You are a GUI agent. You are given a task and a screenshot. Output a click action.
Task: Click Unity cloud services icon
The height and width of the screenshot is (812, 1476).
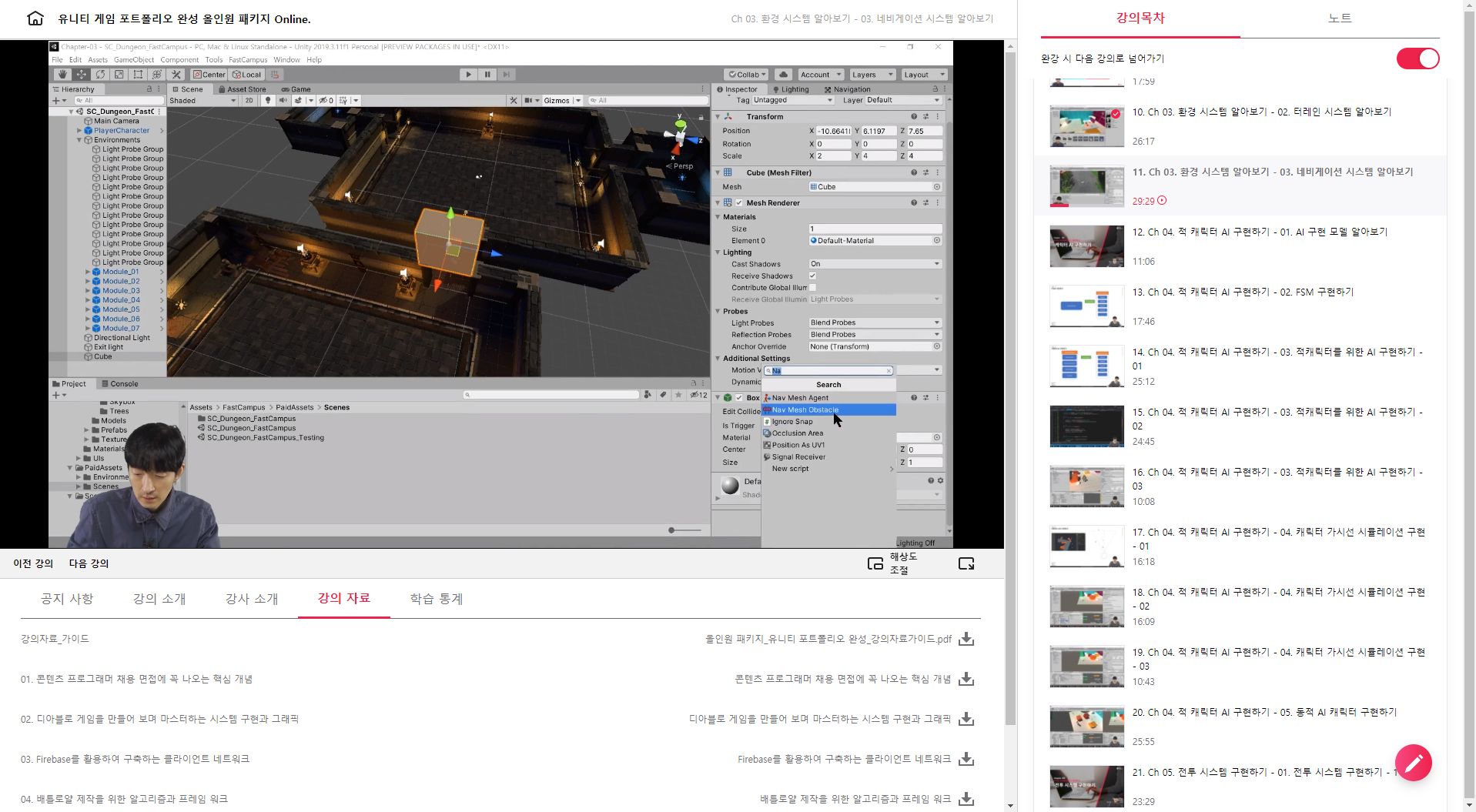pyautogui.click(x=783, y=75)
